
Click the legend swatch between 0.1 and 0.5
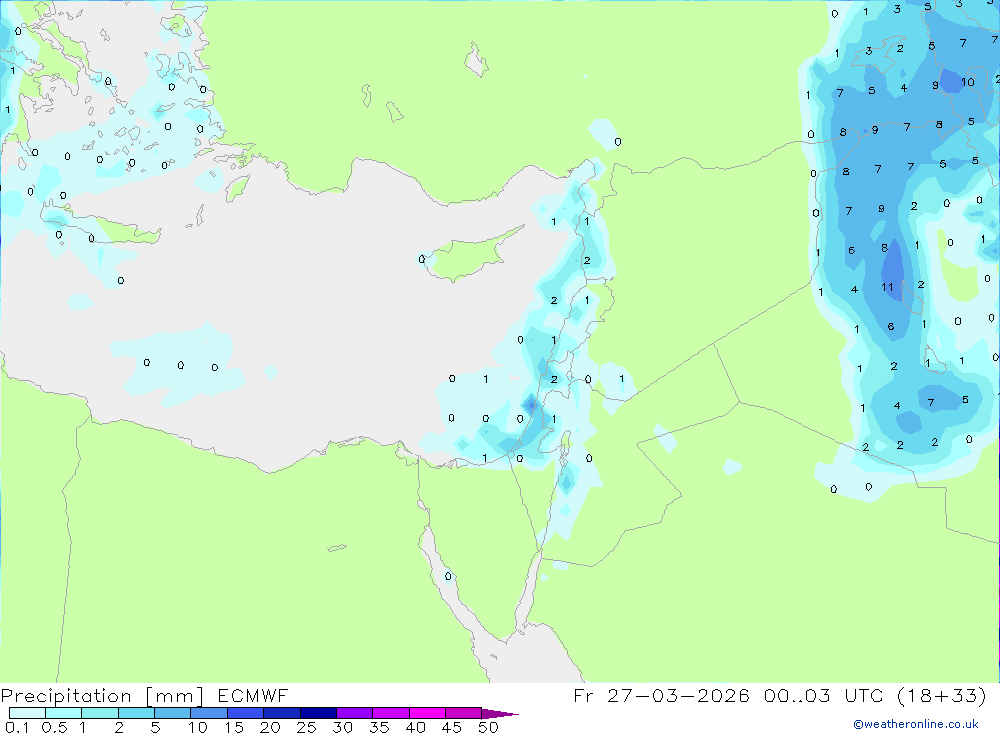(x=27, y=713)
